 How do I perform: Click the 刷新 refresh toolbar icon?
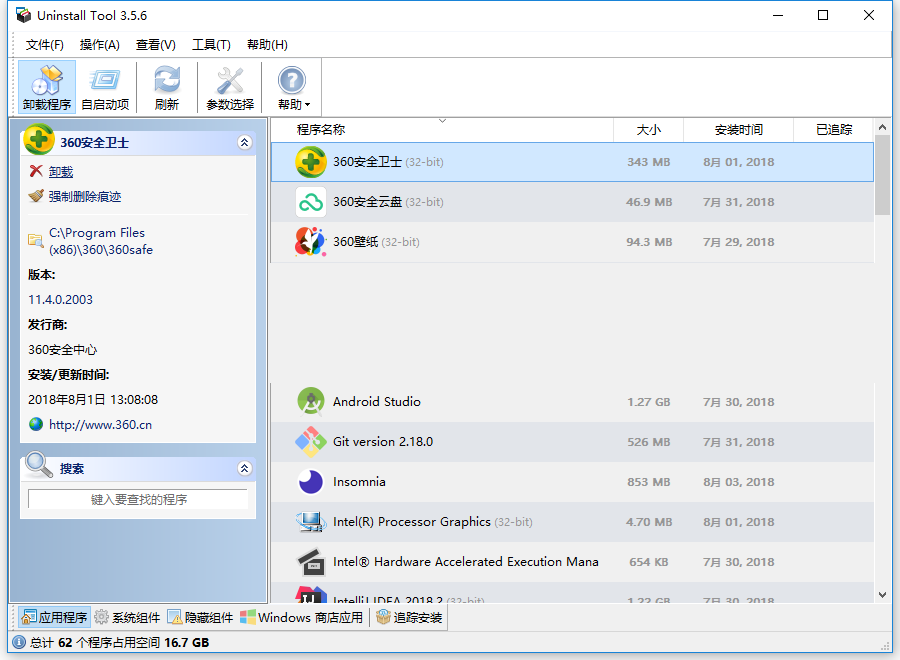pyautogui.click(x=166, y=80)
